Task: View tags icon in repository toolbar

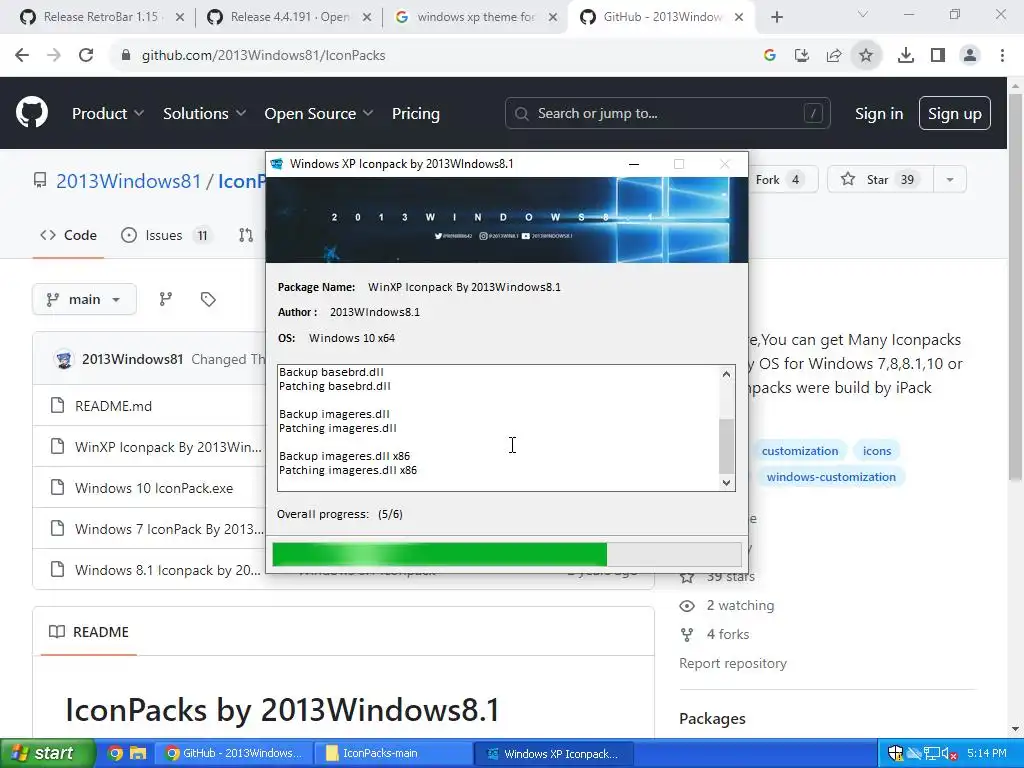Action: 208,299
